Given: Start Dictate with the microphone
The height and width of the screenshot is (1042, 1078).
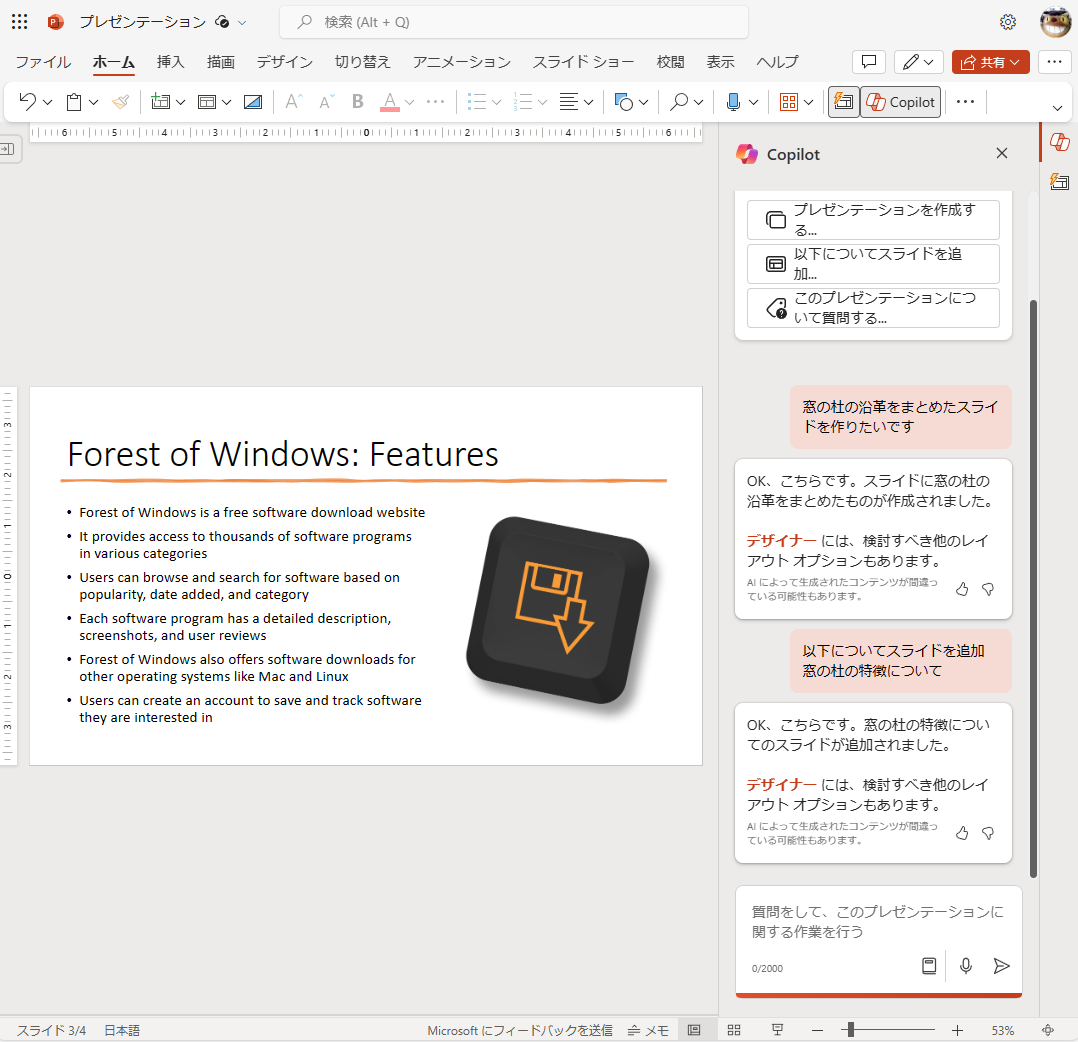Looking at the screenshot, I should pos(734,102).
